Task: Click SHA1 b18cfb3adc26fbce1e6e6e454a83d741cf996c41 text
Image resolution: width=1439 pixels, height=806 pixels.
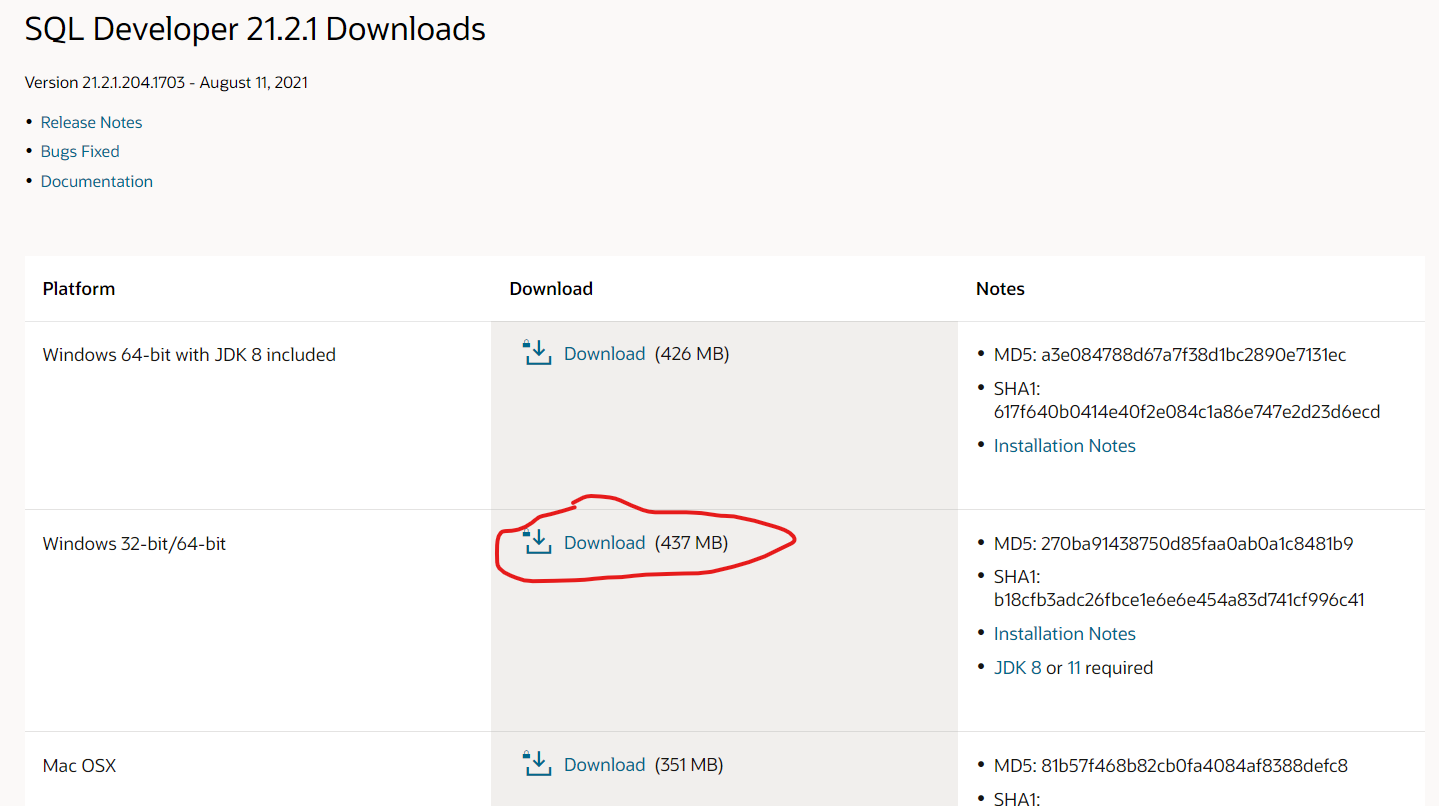Action: 1179,588
